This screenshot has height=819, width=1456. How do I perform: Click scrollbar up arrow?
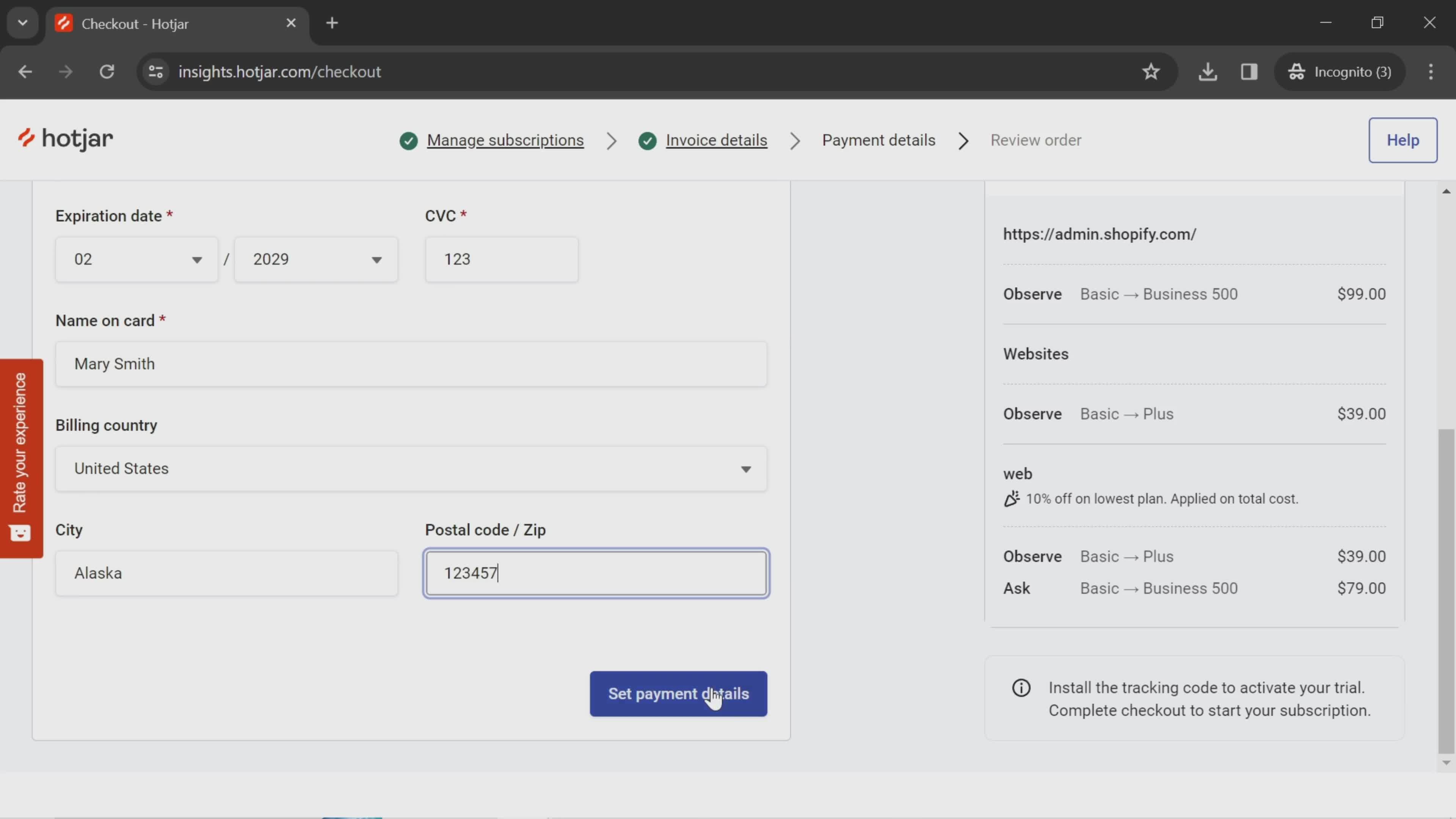[1446, 191]
